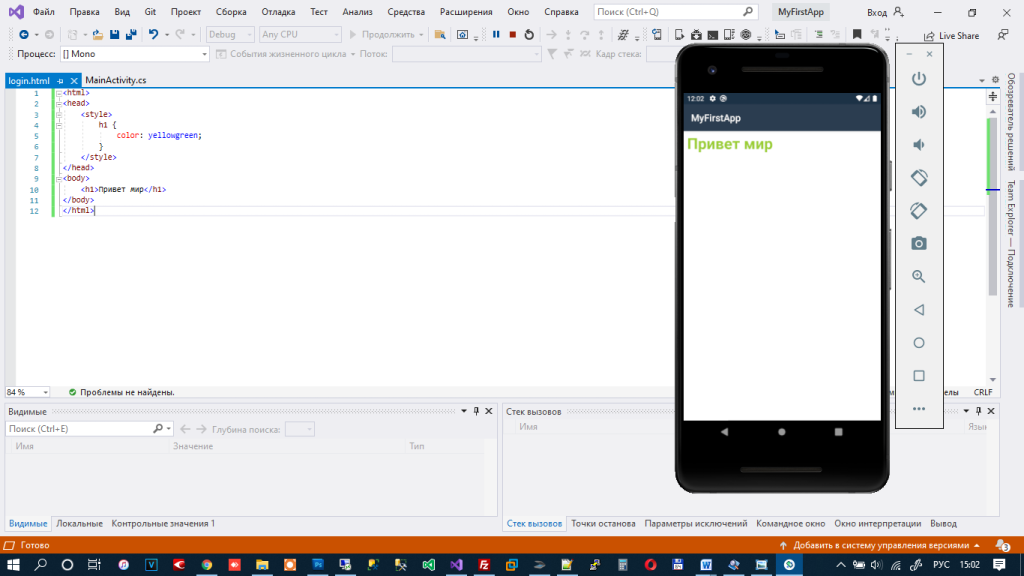Activate the emulator zoom magnifier

pos(919,276)
